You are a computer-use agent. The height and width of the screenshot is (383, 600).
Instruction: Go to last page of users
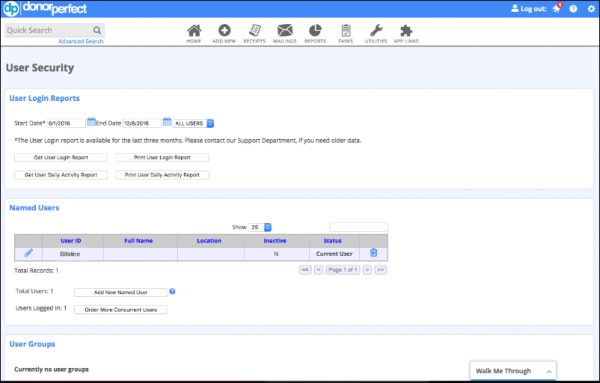(x=381, y=270)
